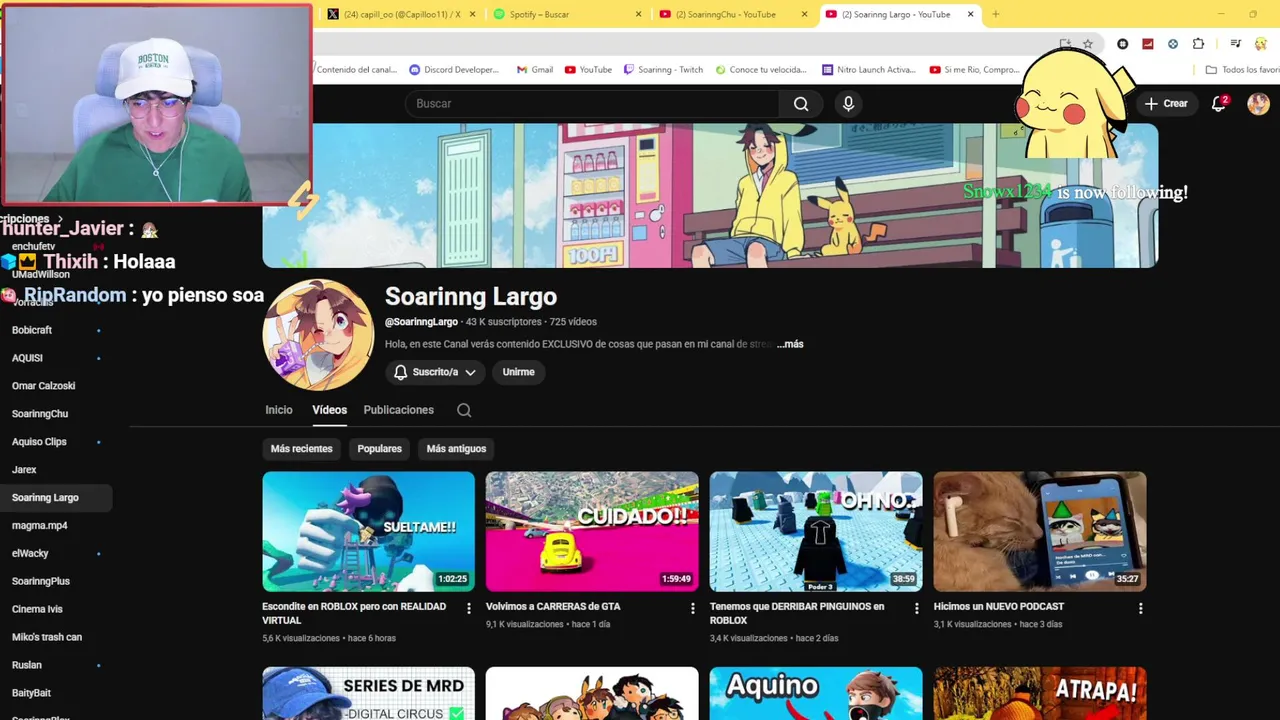Open options menu for Escondite en ROBLOX video
The width and height of the screenshot is (1280, 720).
[469, 608]
